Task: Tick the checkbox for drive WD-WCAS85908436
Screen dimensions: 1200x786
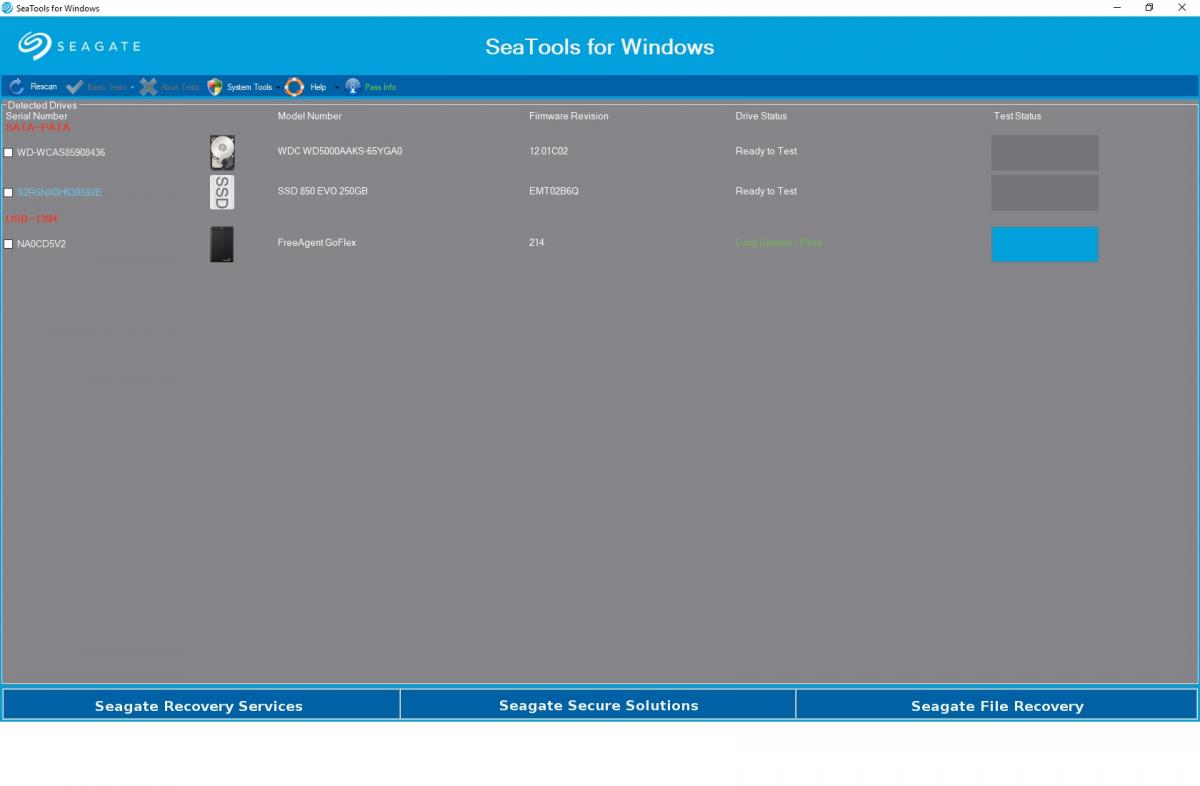Action: 9,153
